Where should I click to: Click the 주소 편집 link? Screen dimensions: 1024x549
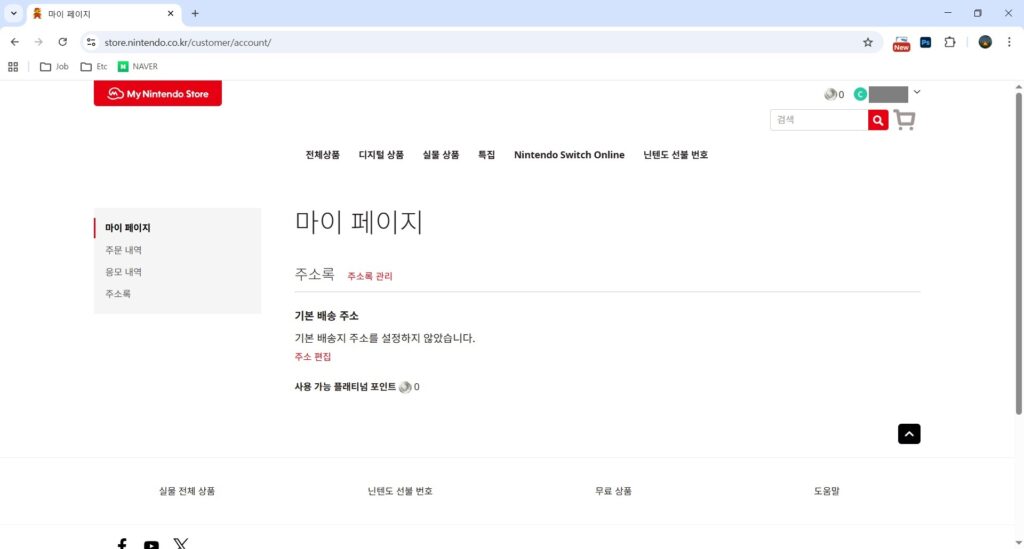point(313,357)
